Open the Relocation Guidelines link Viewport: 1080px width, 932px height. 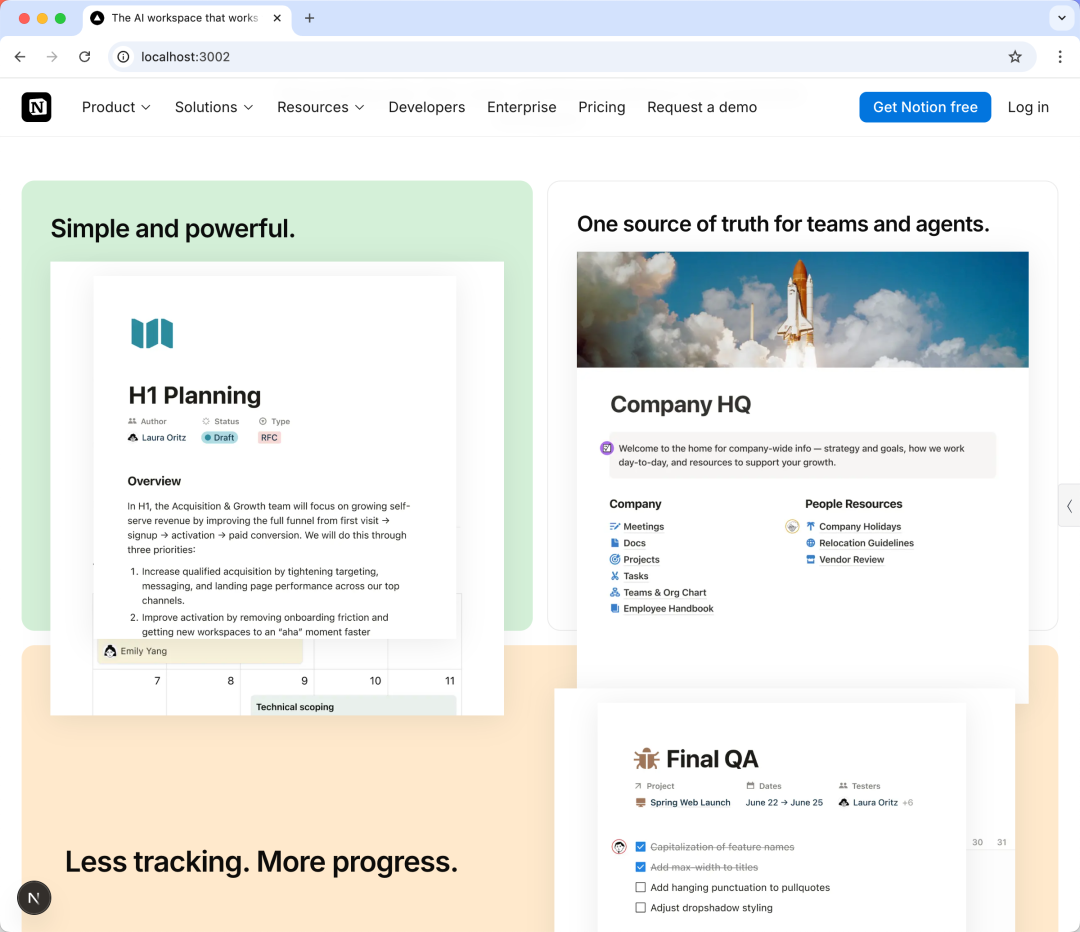click(866, 543)
